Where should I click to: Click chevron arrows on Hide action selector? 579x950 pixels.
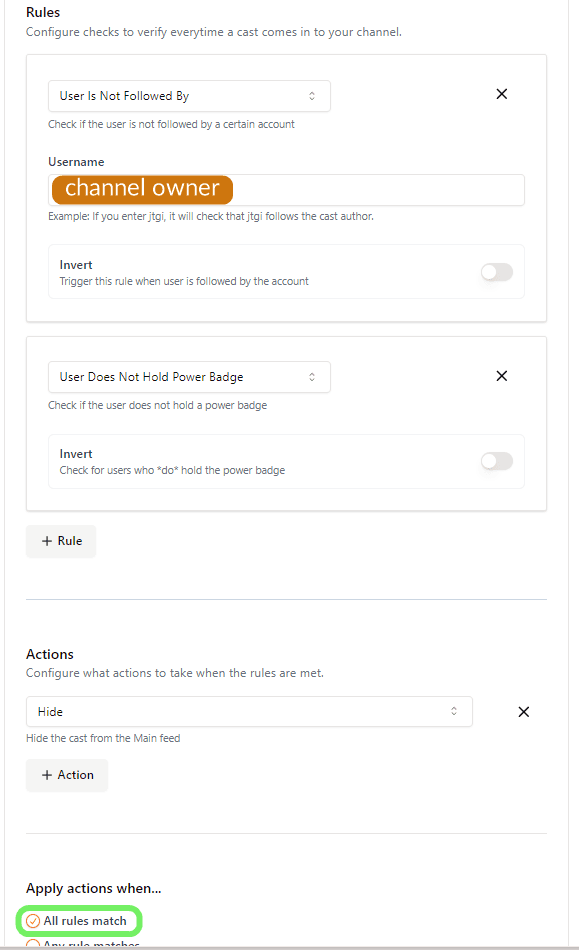tap(454, 711)
